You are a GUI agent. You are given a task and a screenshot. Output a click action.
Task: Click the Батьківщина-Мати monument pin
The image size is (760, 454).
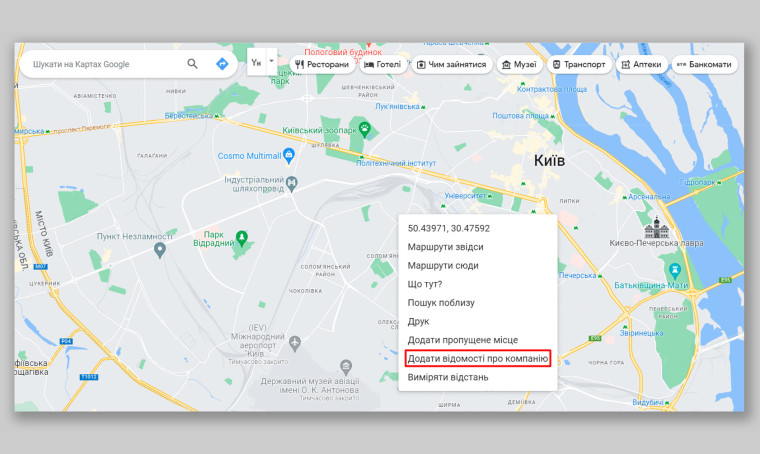coord(675,271)
